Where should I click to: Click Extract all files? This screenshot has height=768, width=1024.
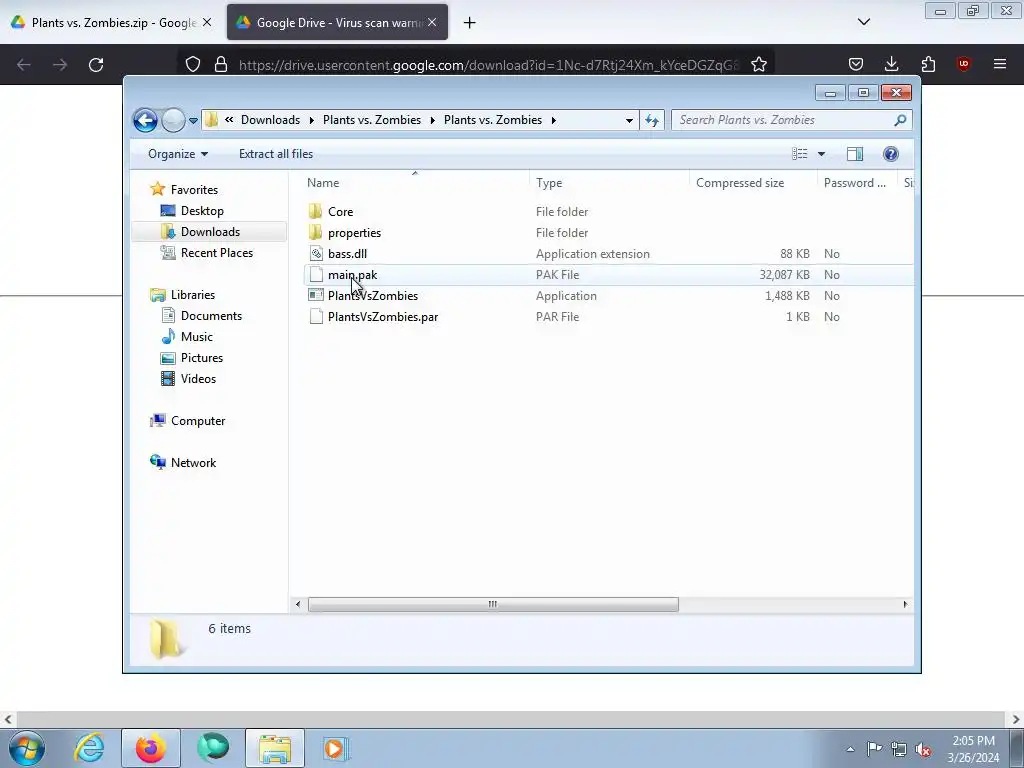(x=276, y=154)
